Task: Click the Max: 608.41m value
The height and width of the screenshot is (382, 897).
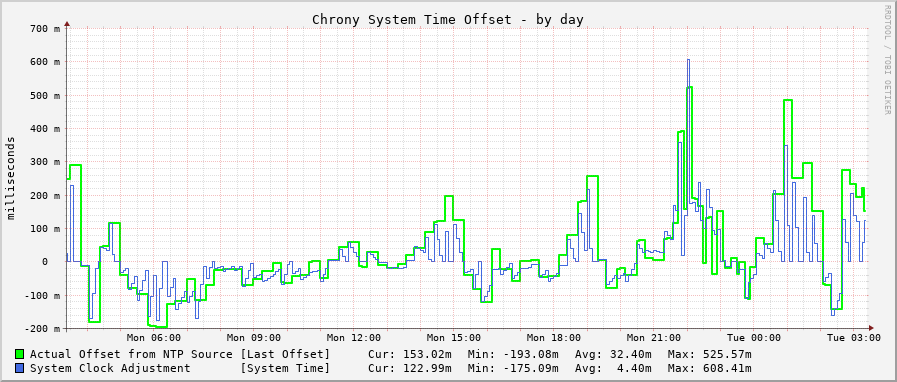Action: tap(710, 368)
